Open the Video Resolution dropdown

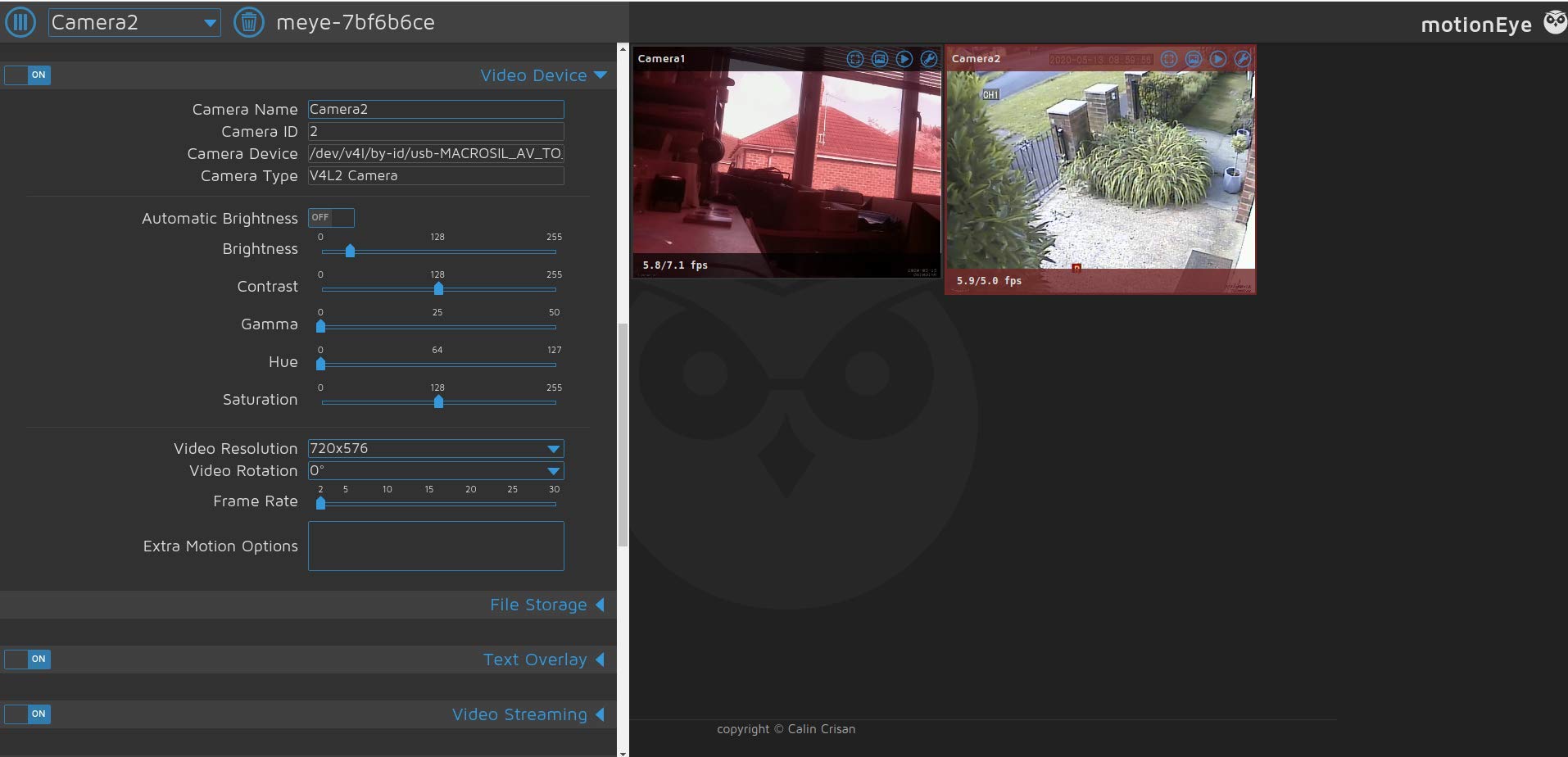pyautogui.click(x=436, y=448)
